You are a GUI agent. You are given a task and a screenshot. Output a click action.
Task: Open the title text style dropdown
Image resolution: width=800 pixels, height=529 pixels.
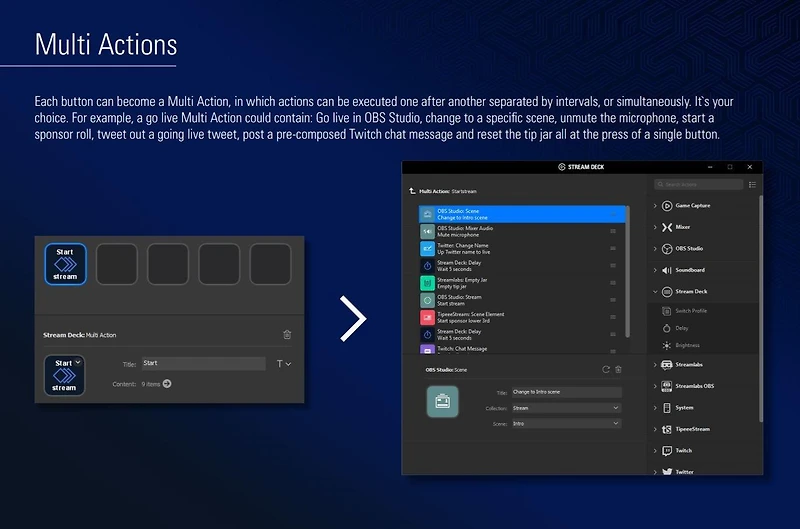coord(284,364)
